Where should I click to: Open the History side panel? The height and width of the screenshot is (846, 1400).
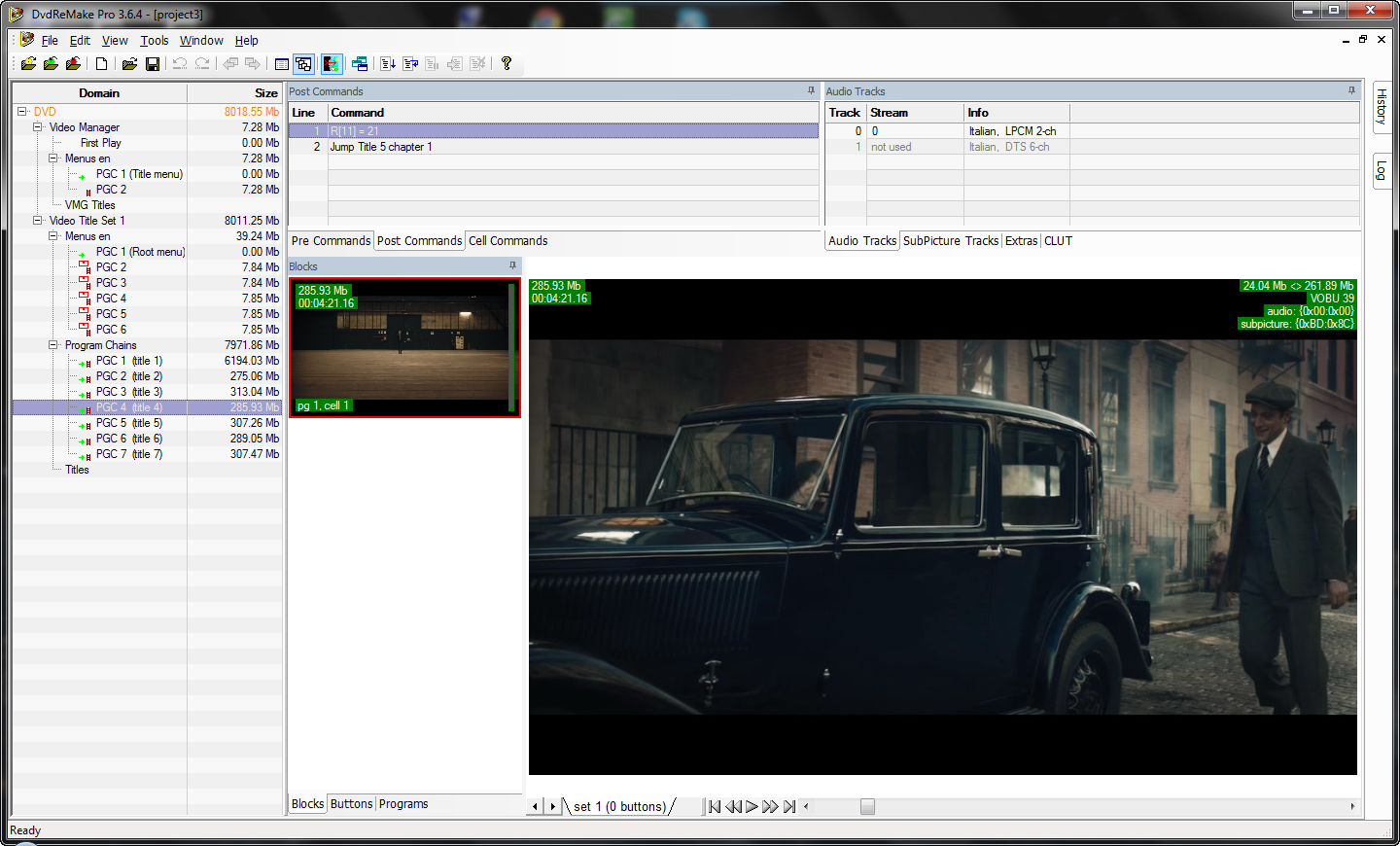coord(1382,106)
